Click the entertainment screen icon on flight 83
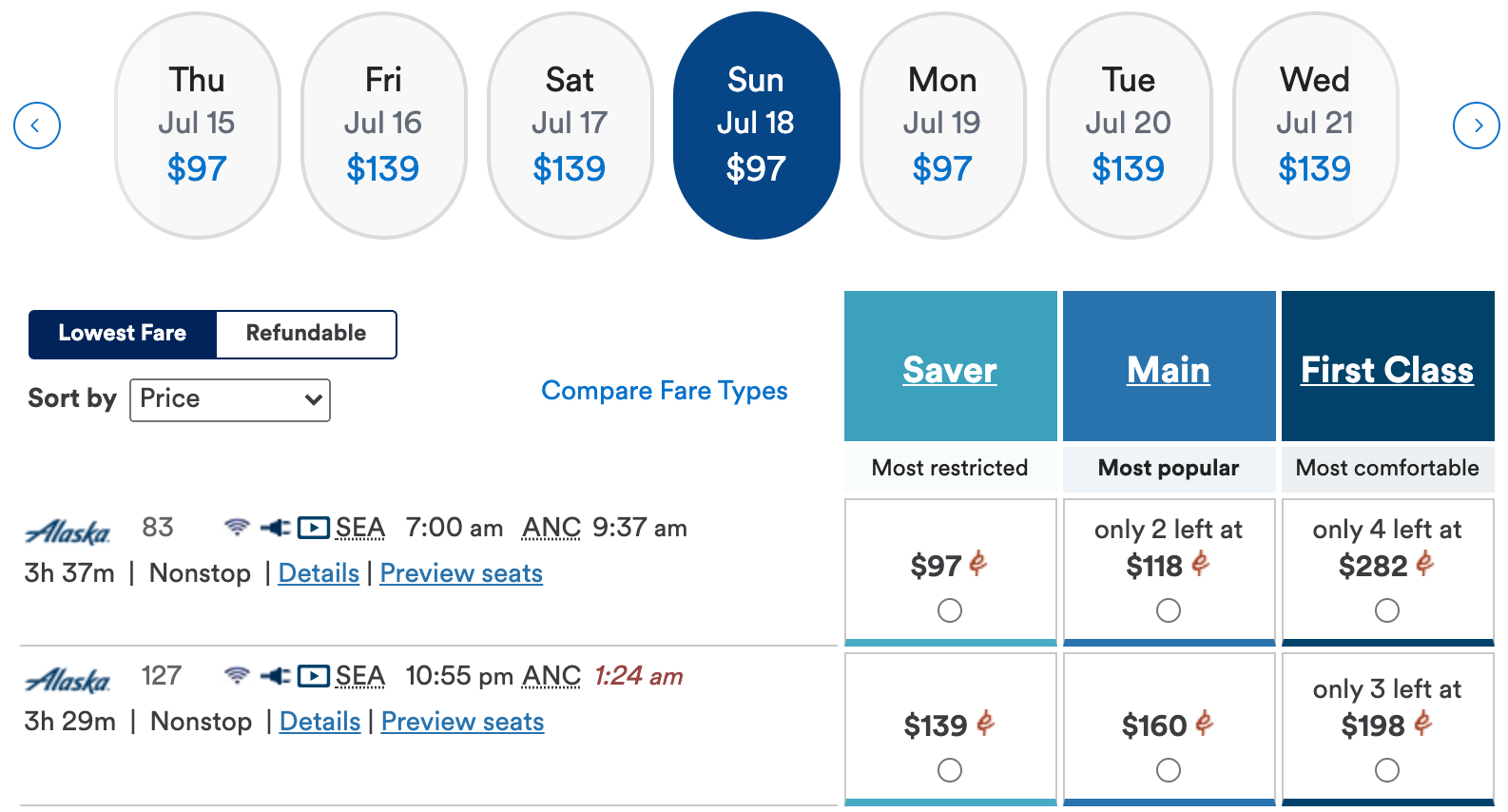This screenshot has height=812, width=1508. point(313,527)
